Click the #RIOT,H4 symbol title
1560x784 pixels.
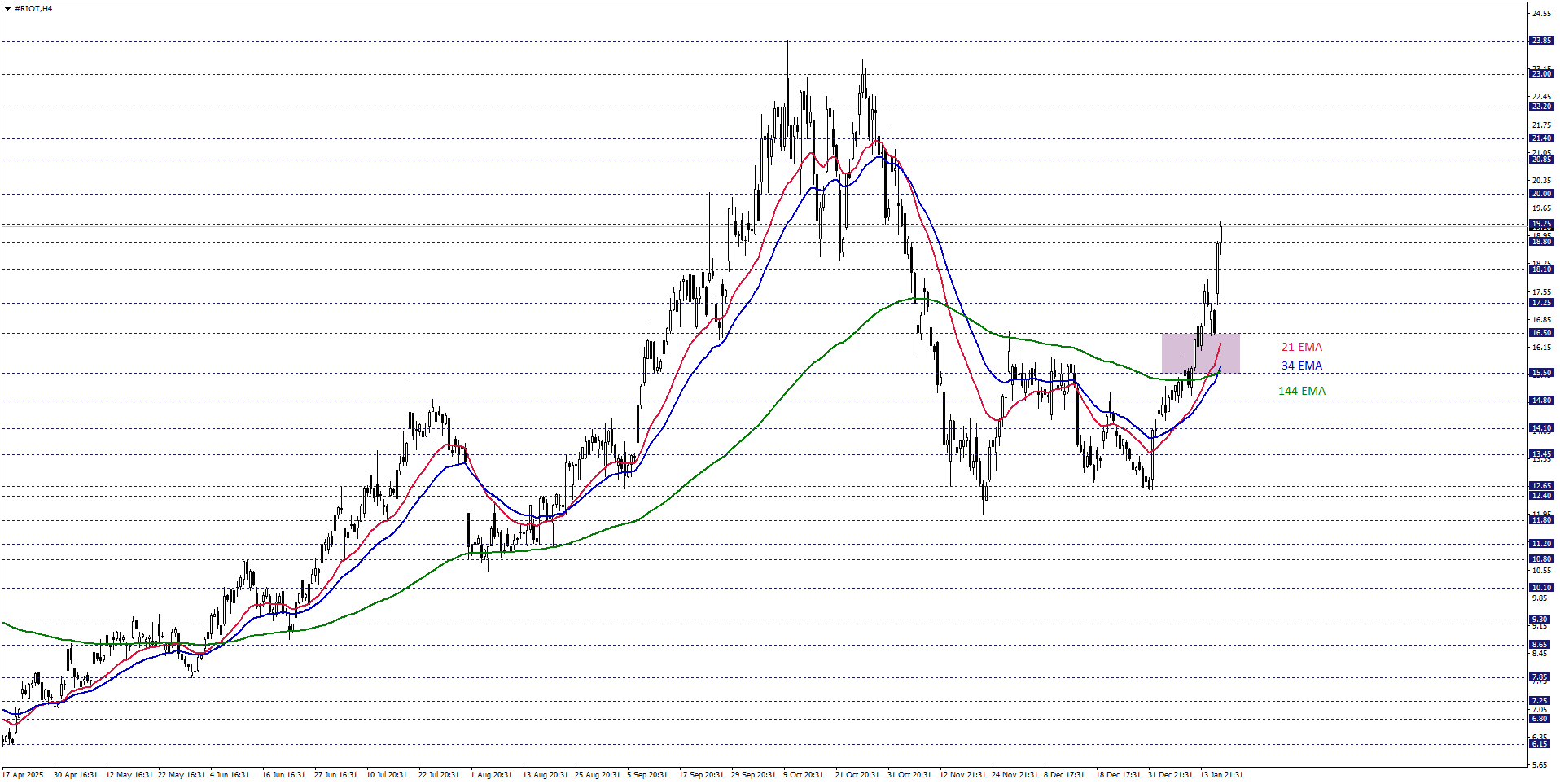34,9
